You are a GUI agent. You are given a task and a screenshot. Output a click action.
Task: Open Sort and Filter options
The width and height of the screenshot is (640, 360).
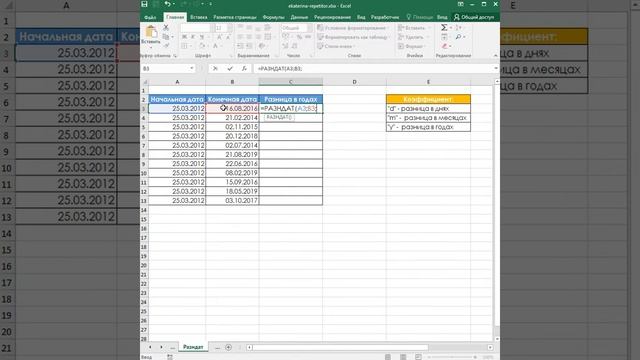(458, 27)
